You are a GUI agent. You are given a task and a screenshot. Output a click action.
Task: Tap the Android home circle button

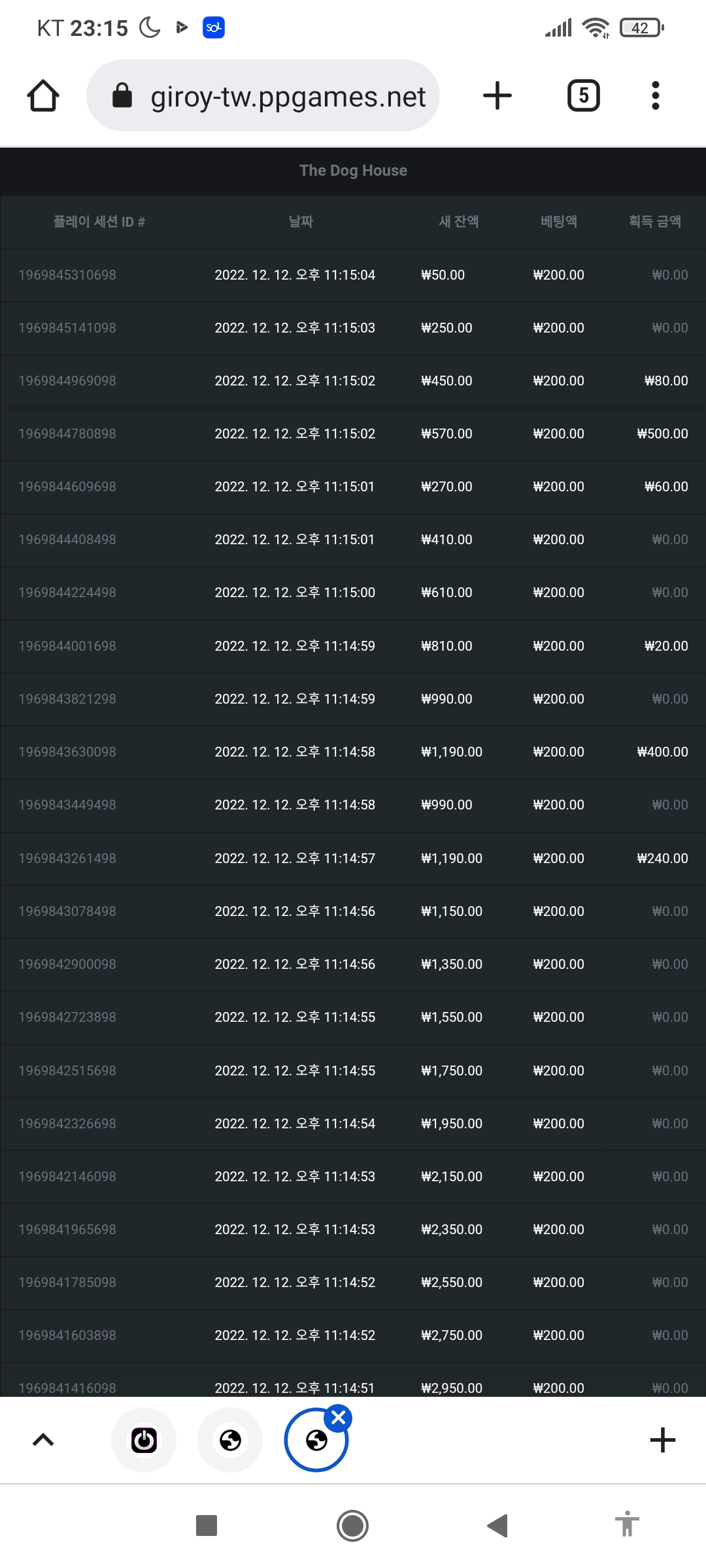coord(352,1526)
